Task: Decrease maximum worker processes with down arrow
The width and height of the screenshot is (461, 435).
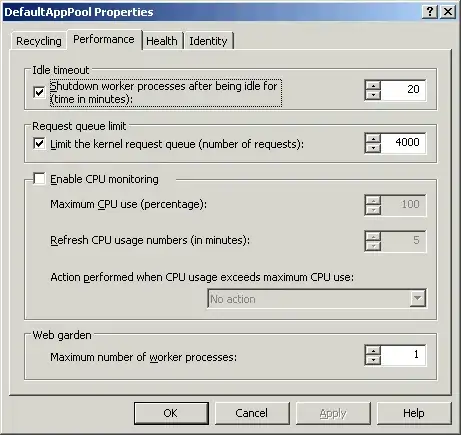Action: pos(373,360)
